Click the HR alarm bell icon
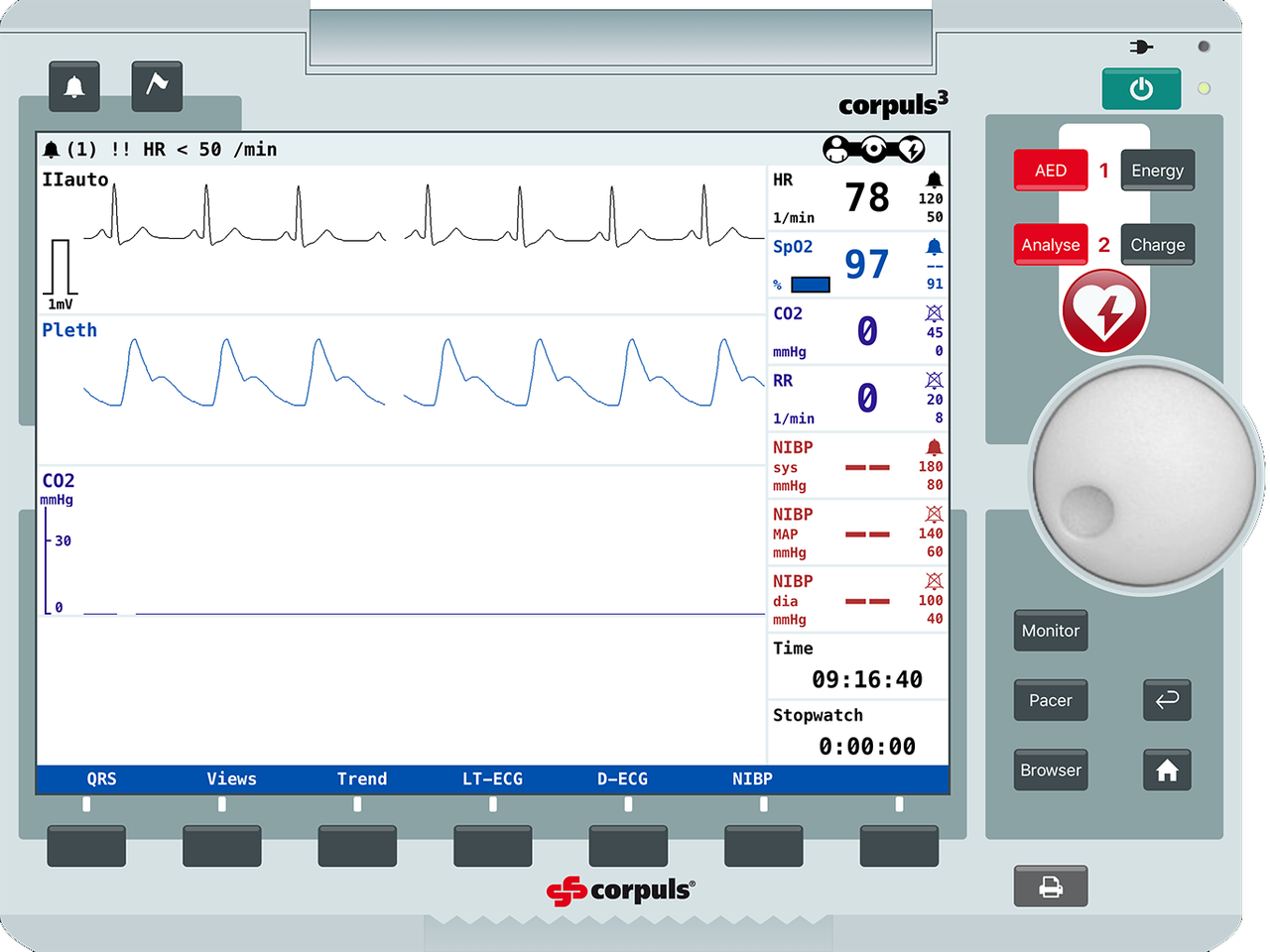Image resolution: width=1270 pixels, height=952 pixels. [x=934, y=179]
